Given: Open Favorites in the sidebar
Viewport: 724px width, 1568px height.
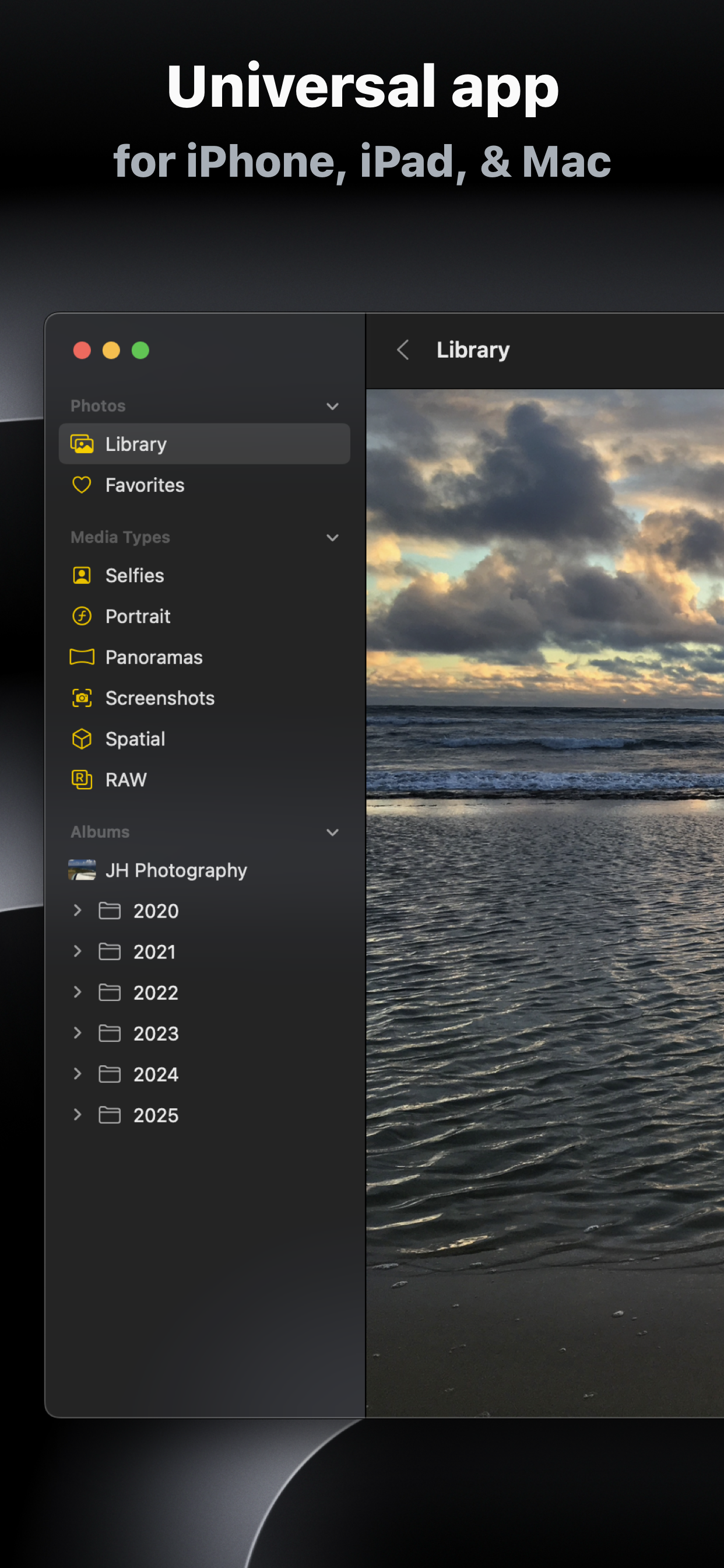Looking at the screenshot, I should [205, 485].
